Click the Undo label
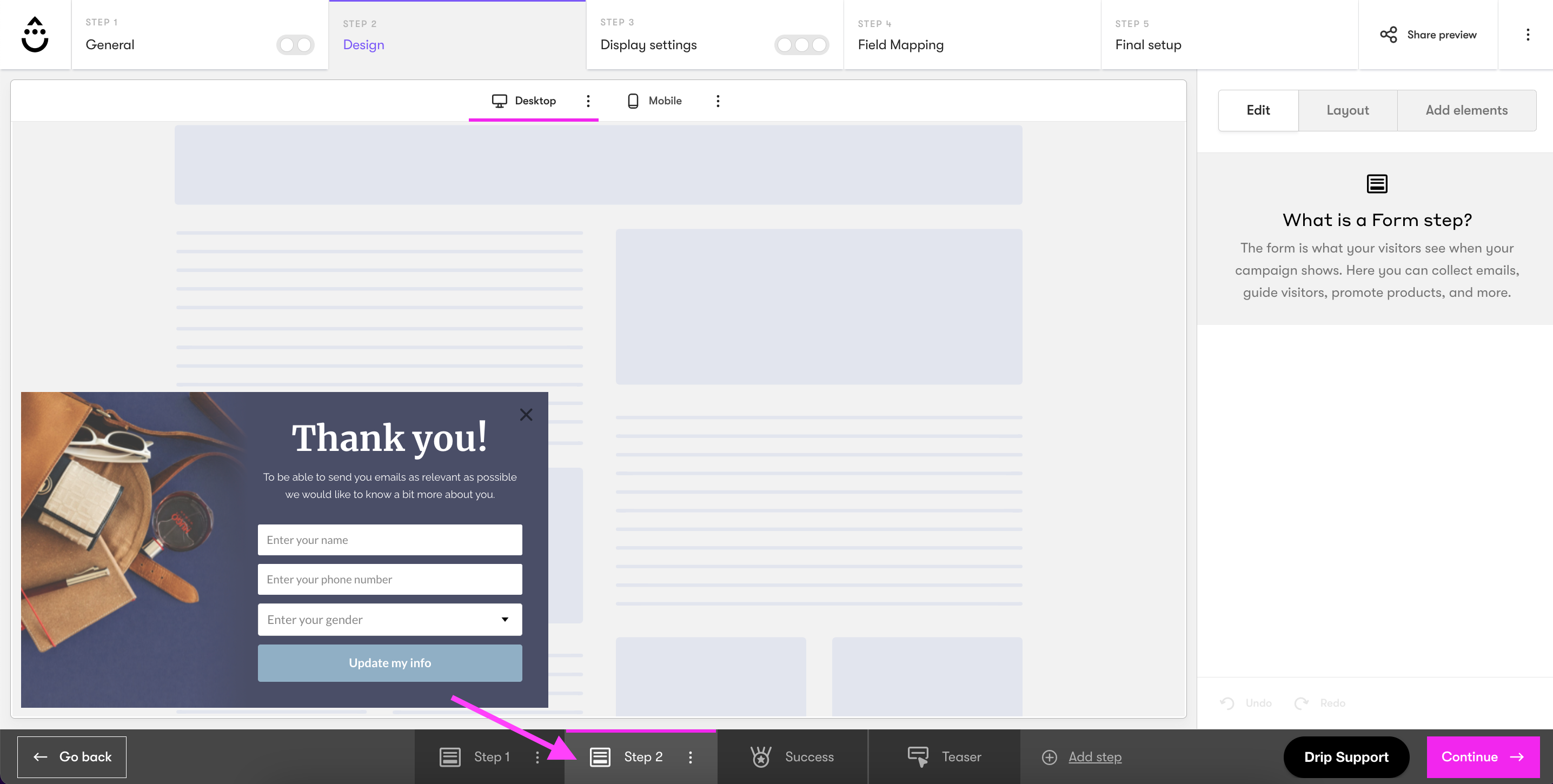The height and width of the screenshot is (784, 1553). click(x=1258, y=703)
